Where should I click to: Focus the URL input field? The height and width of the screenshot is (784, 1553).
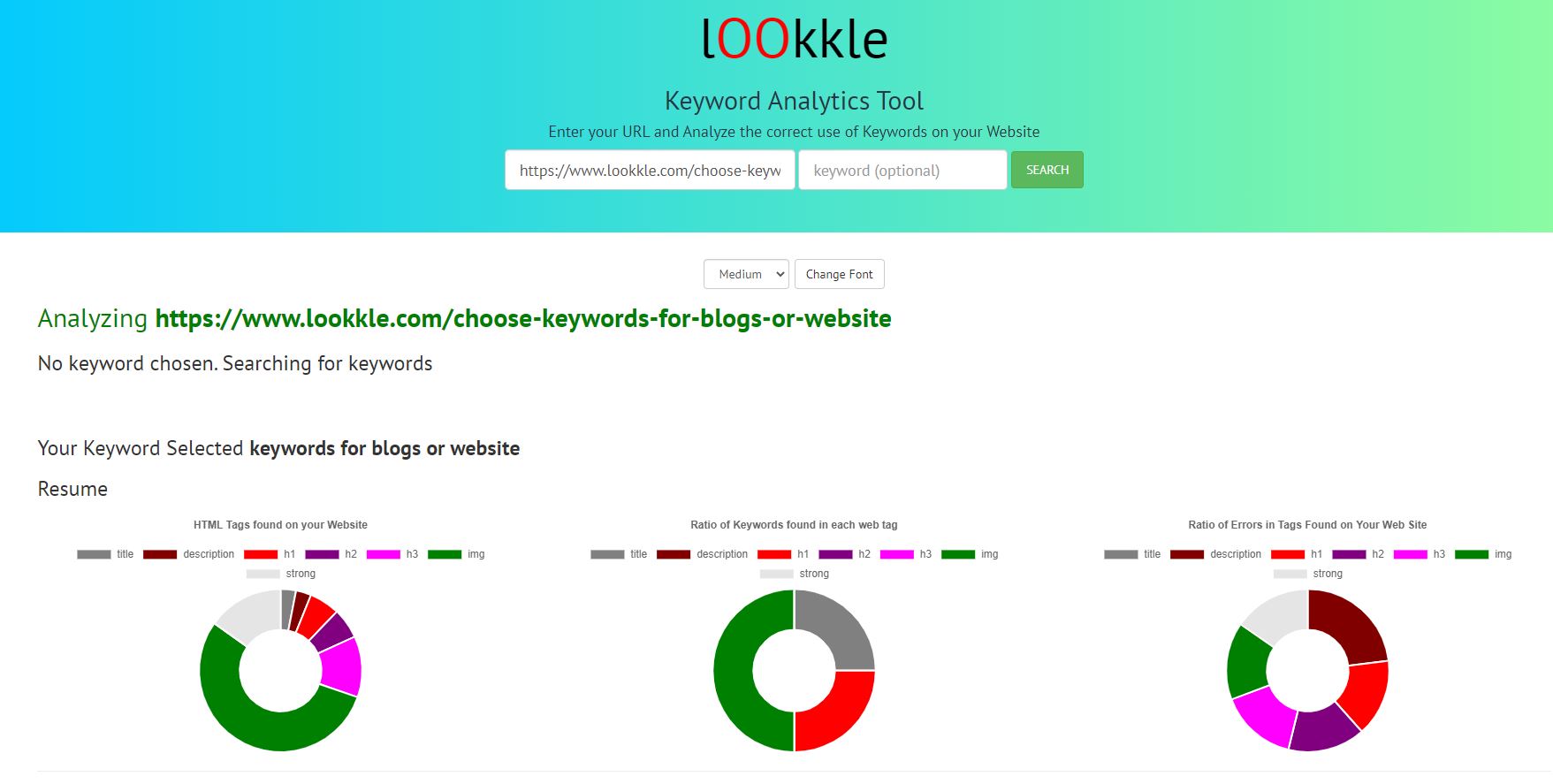650,170
